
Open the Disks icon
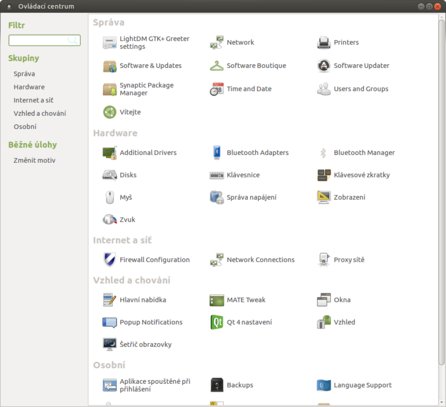(x=110, y=175)
